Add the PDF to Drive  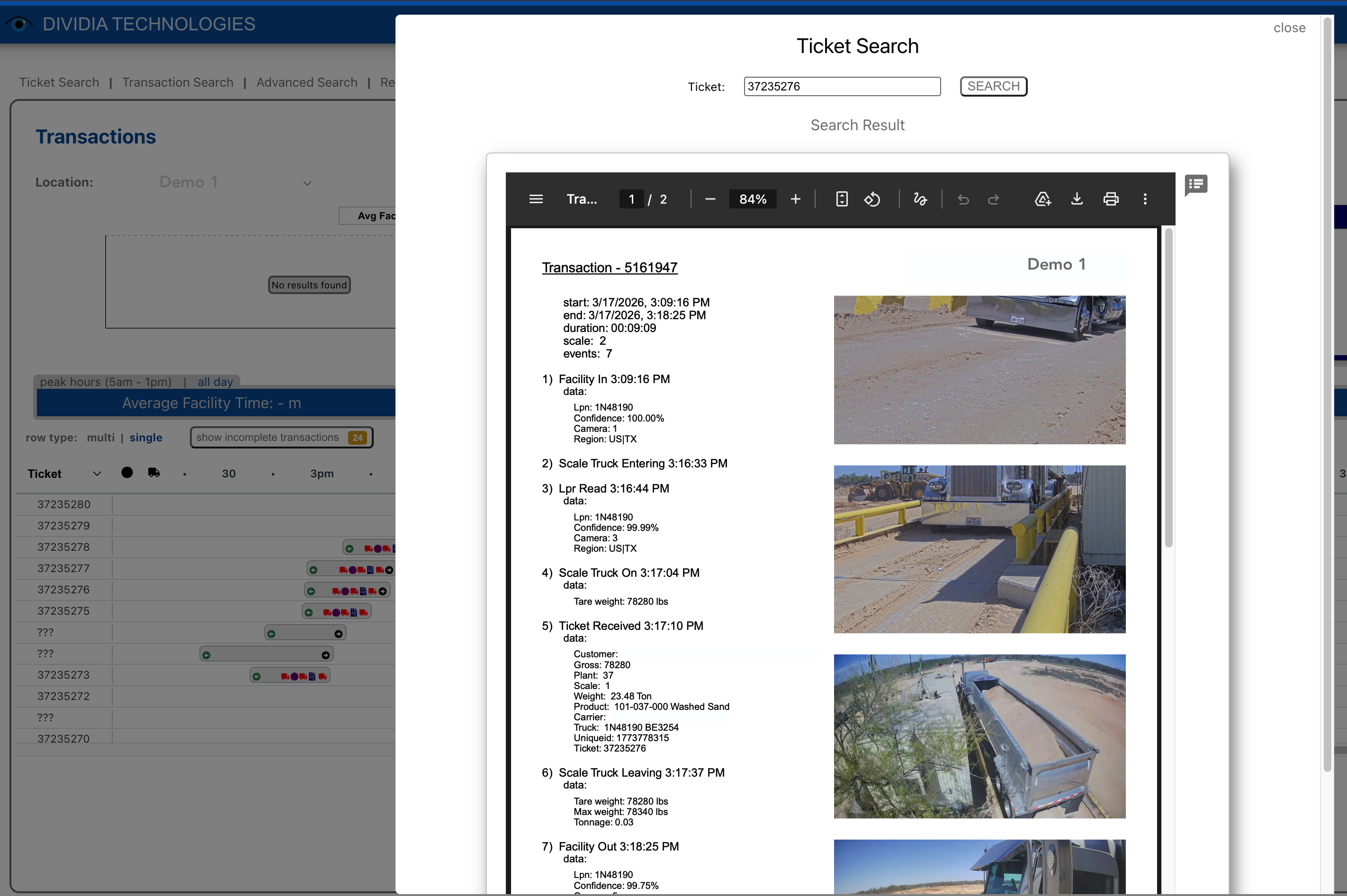tap(1043, 199)
